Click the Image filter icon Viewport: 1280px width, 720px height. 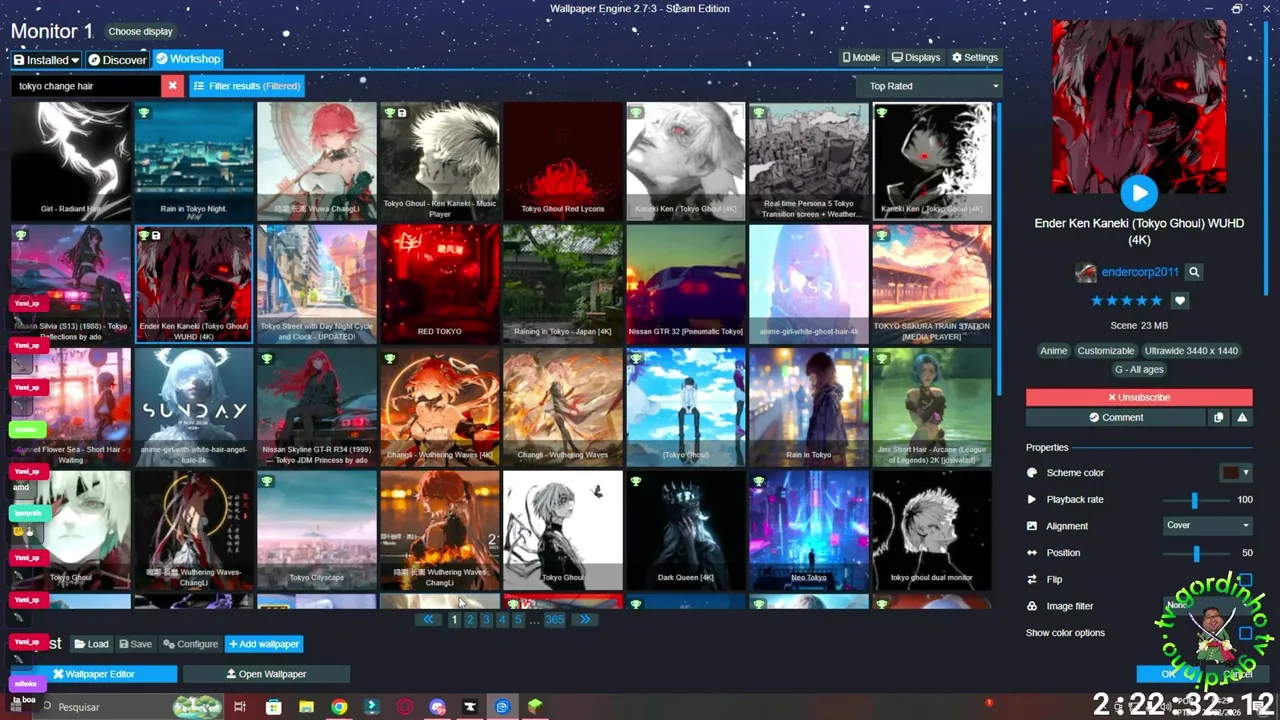pyautogui.click(x=1032, y=606)
